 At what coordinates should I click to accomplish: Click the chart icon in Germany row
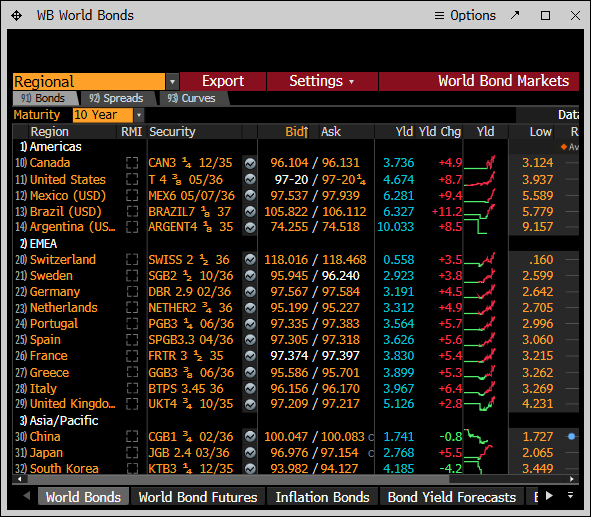[250, 292]
